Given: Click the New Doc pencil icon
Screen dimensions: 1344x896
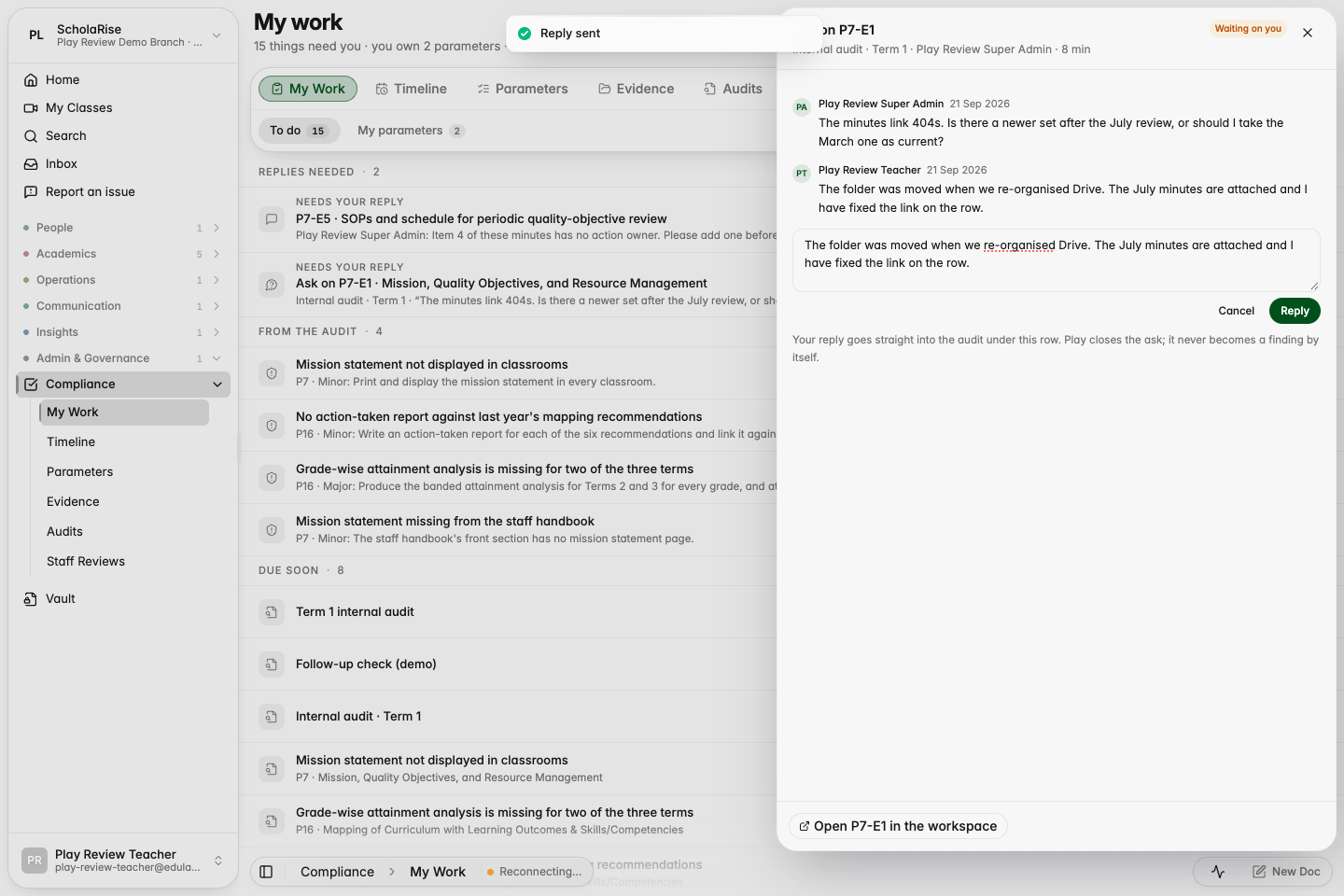Looking at the screenshot, I should click(1259, 872).
